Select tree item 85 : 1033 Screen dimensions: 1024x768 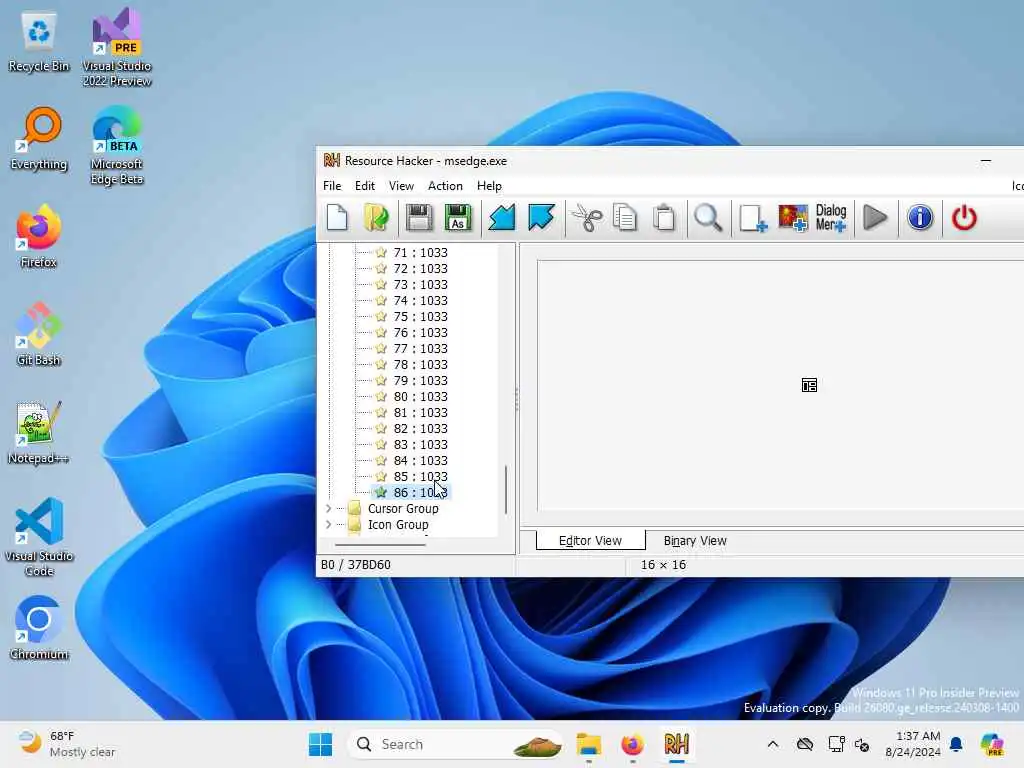(x=420, y=477)
